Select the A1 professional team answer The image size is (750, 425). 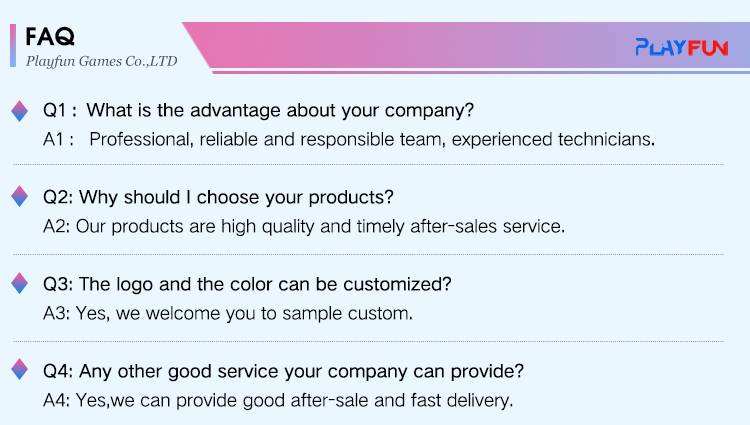349,139
